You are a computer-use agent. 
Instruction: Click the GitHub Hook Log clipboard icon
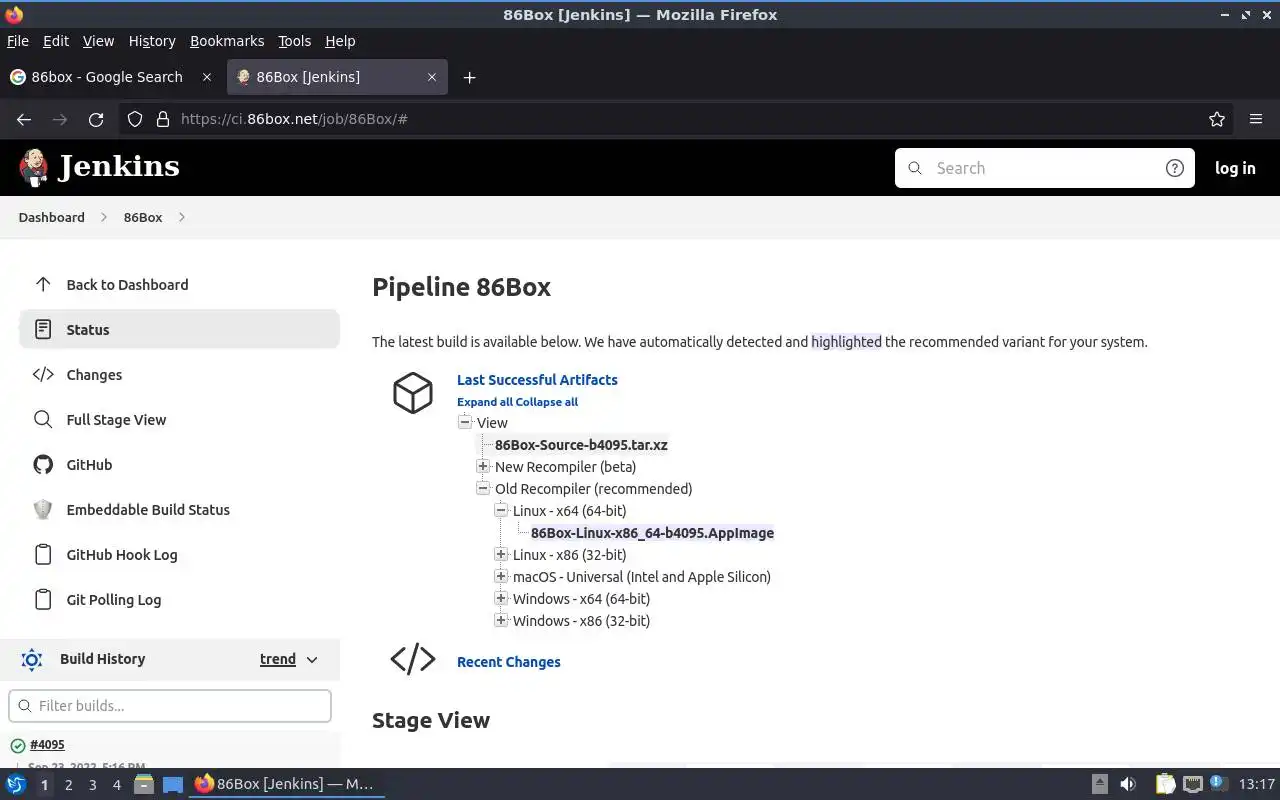(43, 555)
